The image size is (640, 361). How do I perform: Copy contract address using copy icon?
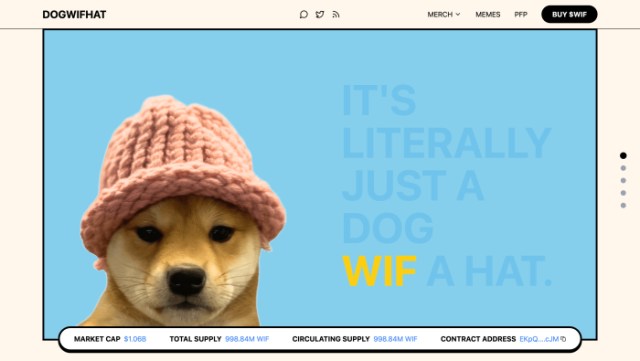pyautogui.click(x=563, y=339)
